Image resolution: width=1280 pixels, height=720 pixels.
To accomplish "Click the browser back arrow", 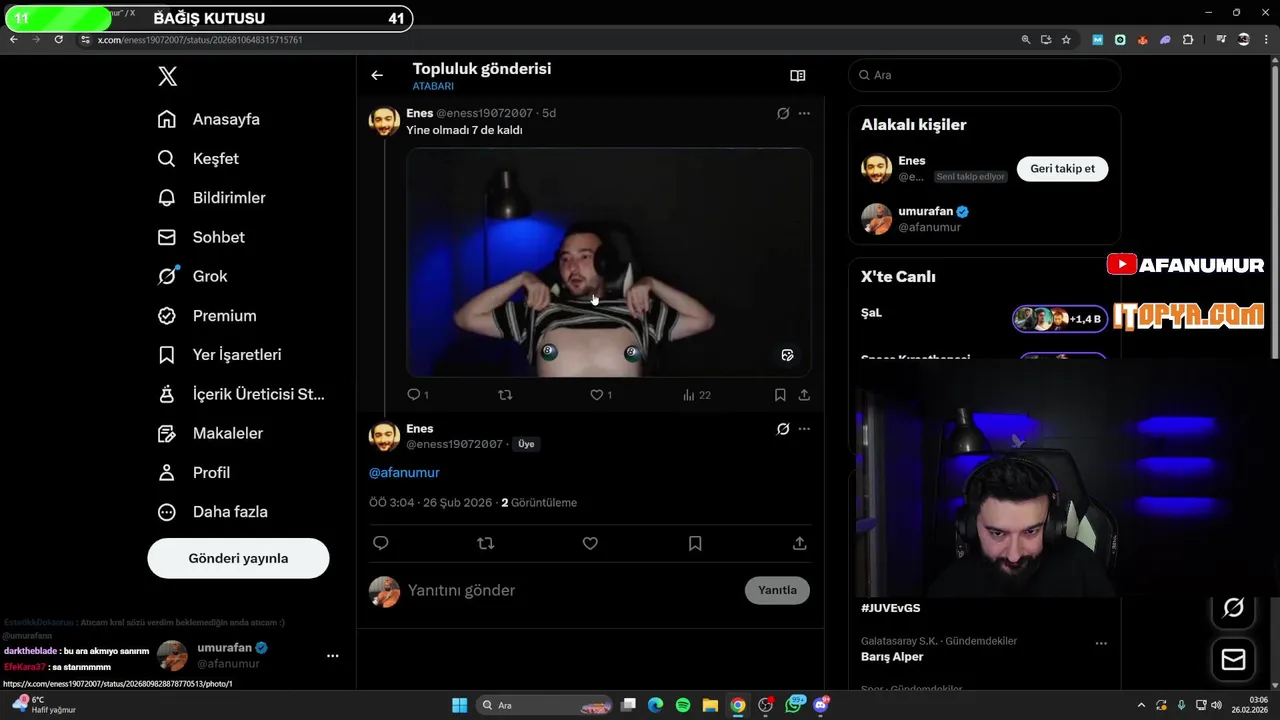I will (x=14, y=40).
